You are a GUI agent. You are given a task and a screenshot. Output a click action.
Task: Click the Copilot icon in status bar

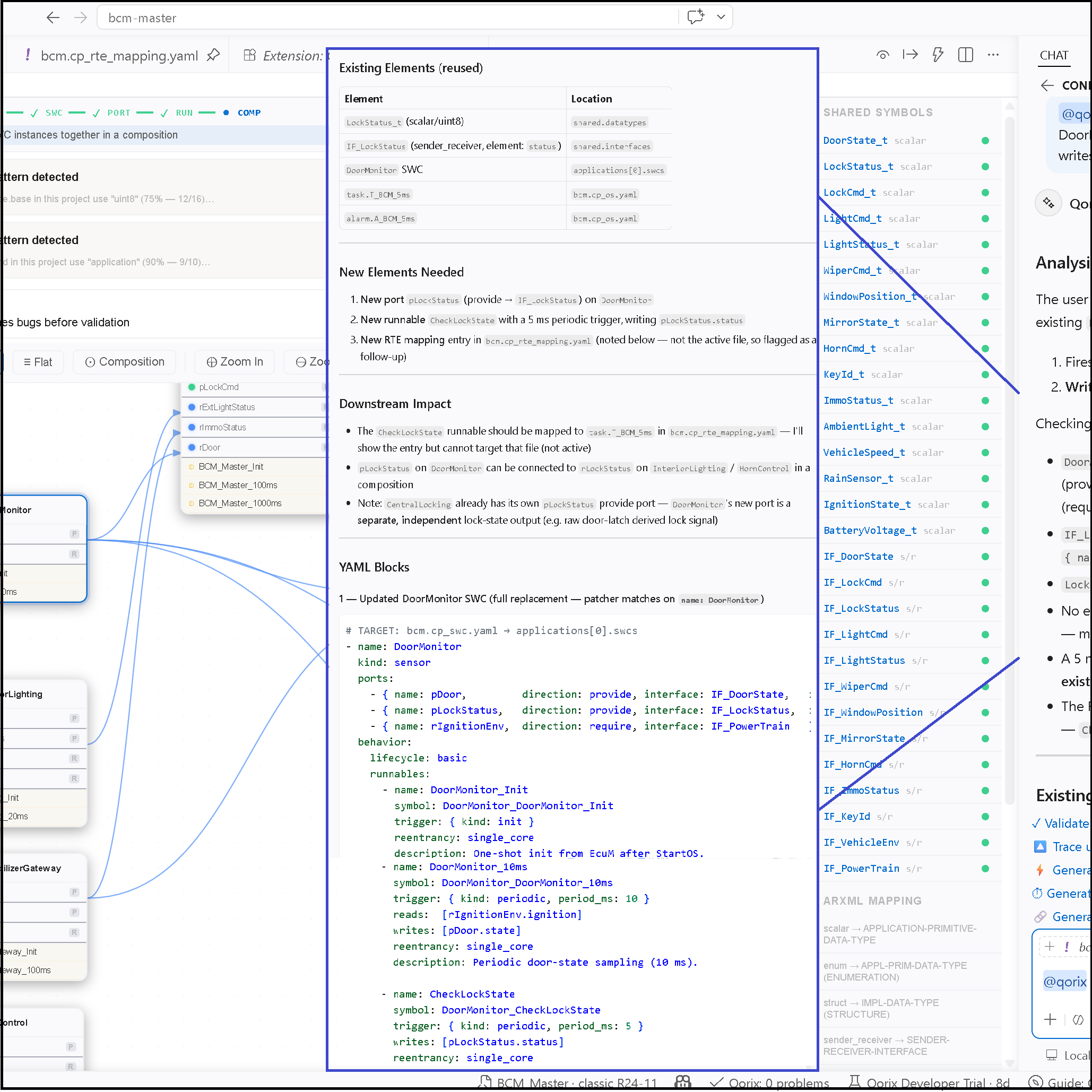click(683, 1082)
